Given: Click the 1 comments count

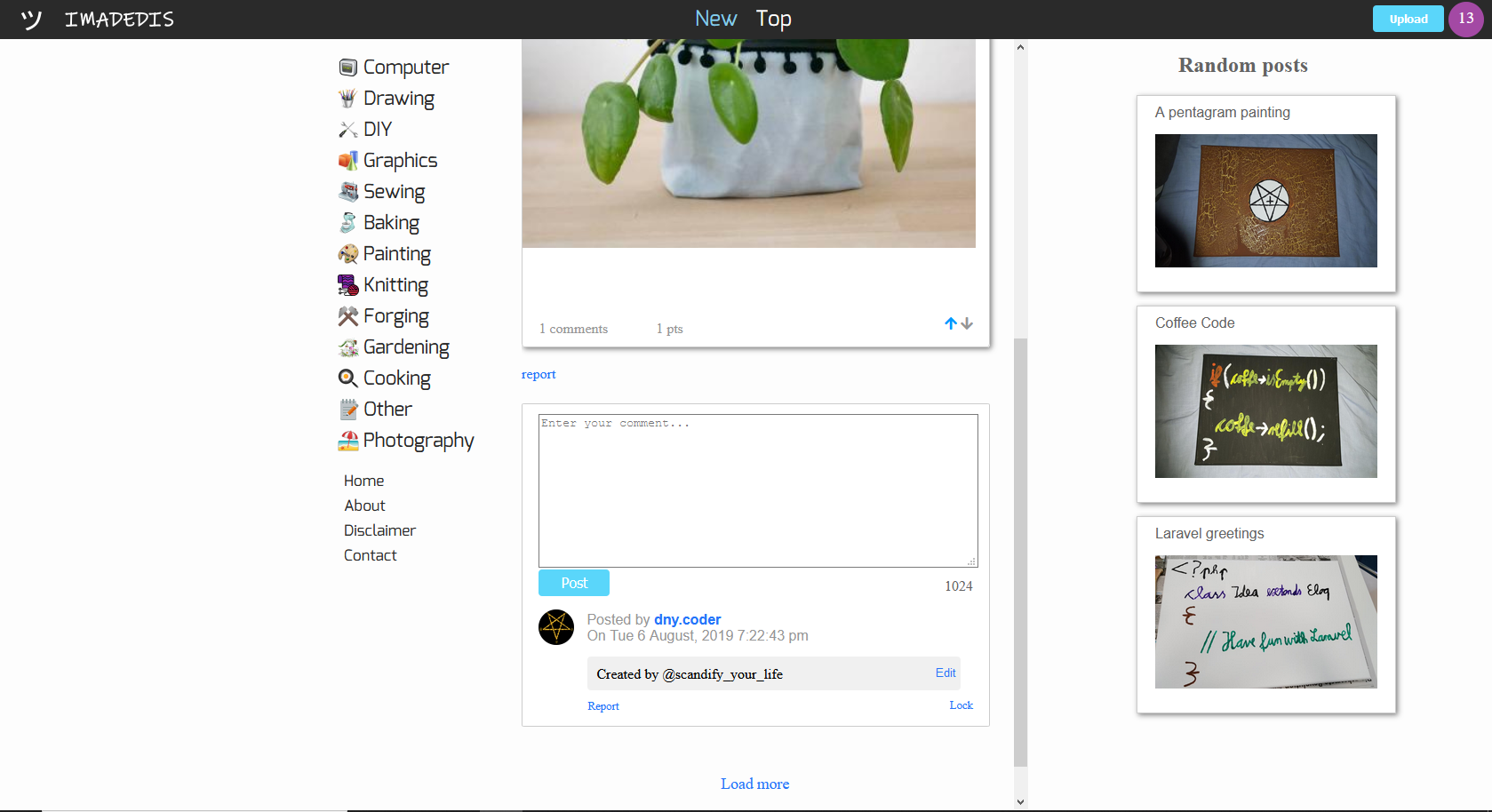Looking at the screenshot, I should 574,329.
